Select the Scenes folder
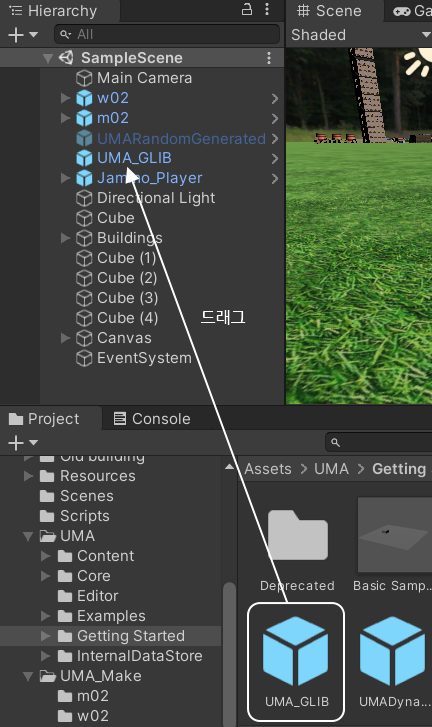Image resolution: width=432 pixels, height=727 pixels. tap(87, 496)
